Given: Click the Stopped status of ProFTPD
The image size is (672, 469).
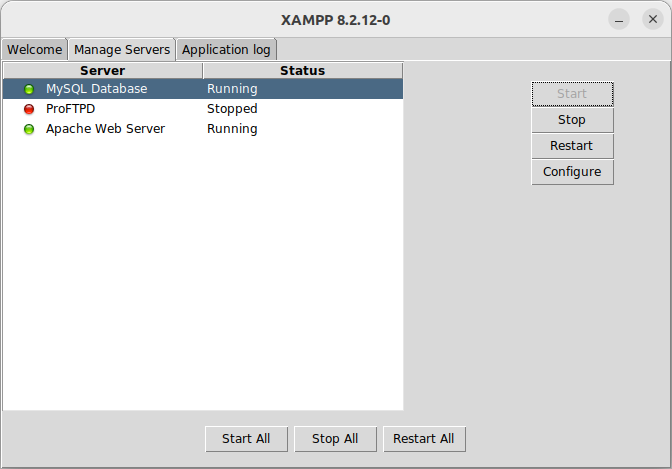Looking at the screenshot, I should pyautogui.click(x=232, y=109).
